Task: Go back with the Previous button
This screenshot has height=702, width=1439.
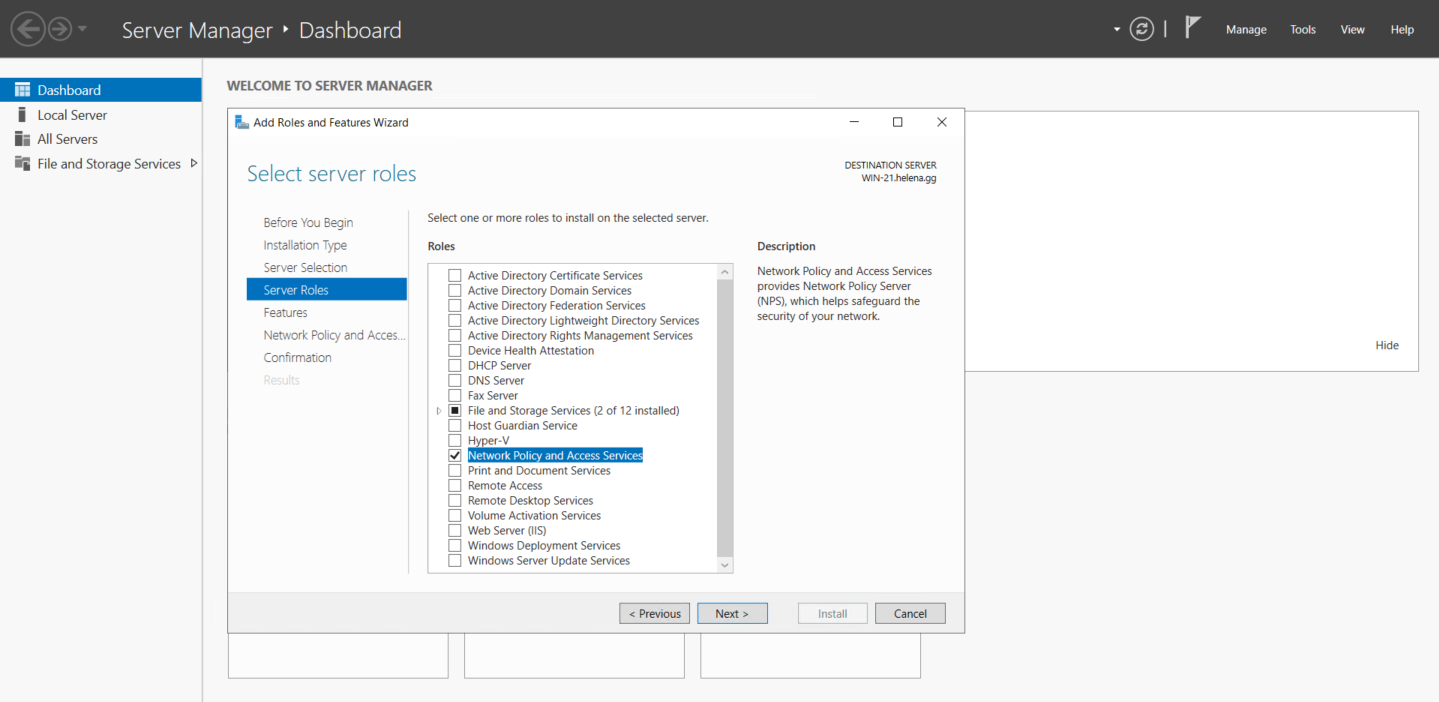Action: 654,614
